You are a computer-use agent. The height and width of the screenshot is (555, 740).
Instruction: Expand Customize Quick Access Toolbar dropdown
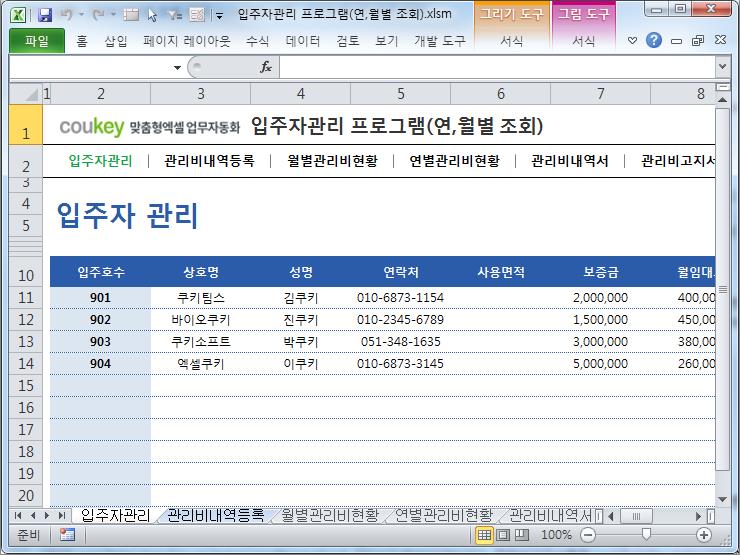[219, 16]
